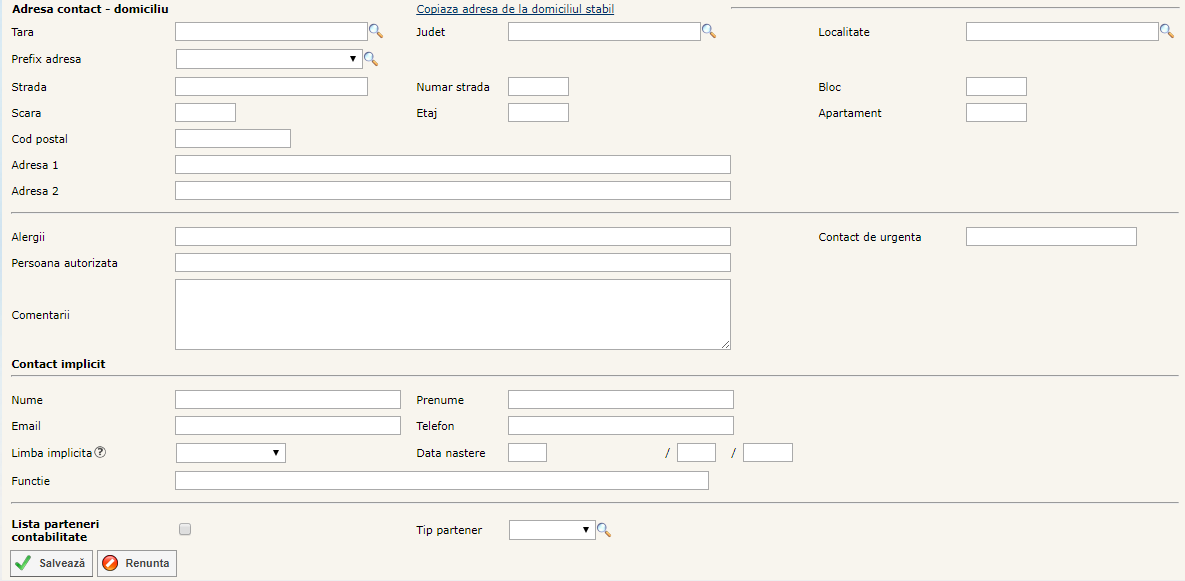Screen dimensions: 1185x581
Task: Click help icon beside Limba implicita
Action: pos(100,453)
